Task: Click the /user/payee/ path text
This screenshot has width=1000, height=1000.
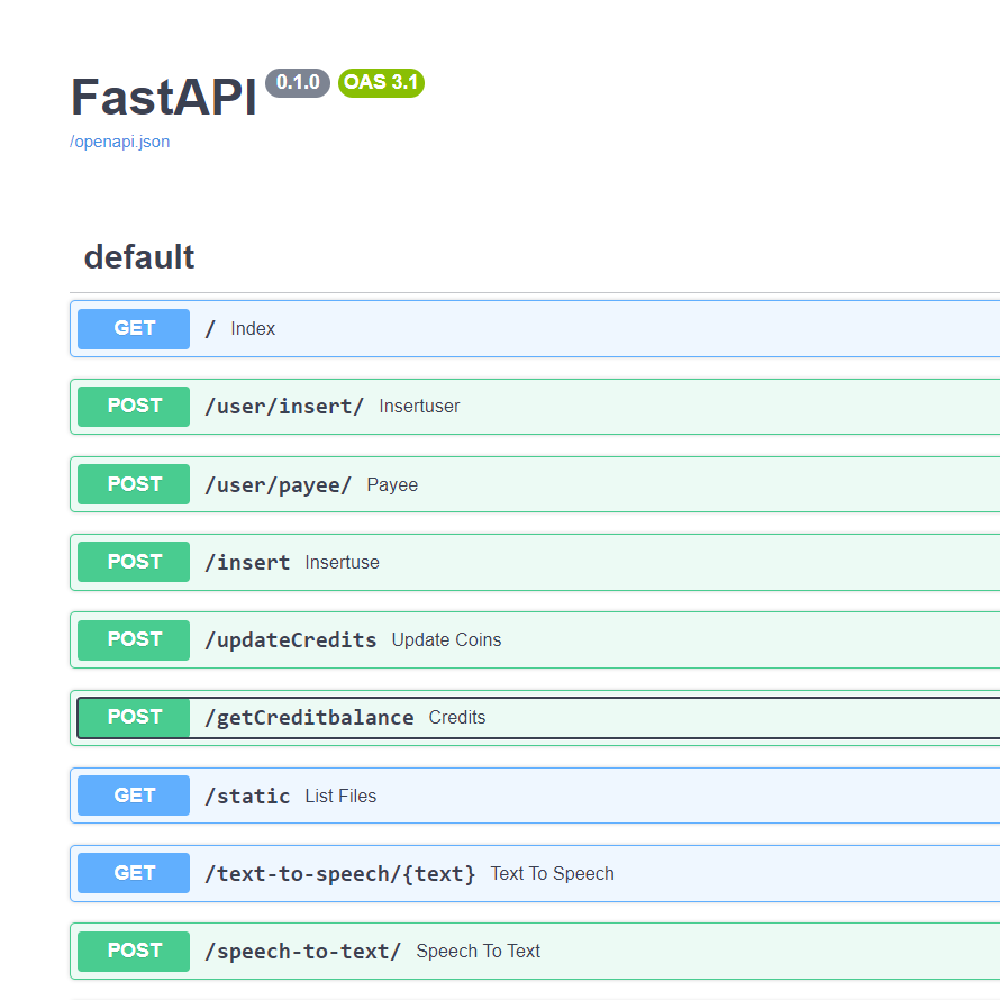Action: 278,485
